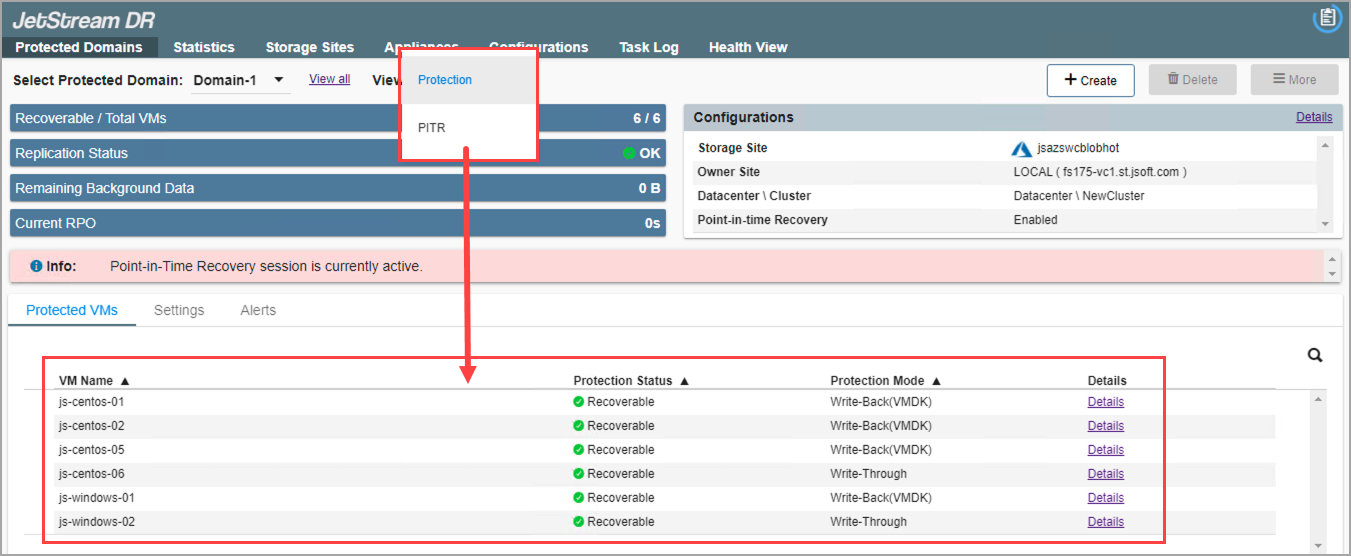Sort by Protection Mode column arrow

(x=936, y=381)
